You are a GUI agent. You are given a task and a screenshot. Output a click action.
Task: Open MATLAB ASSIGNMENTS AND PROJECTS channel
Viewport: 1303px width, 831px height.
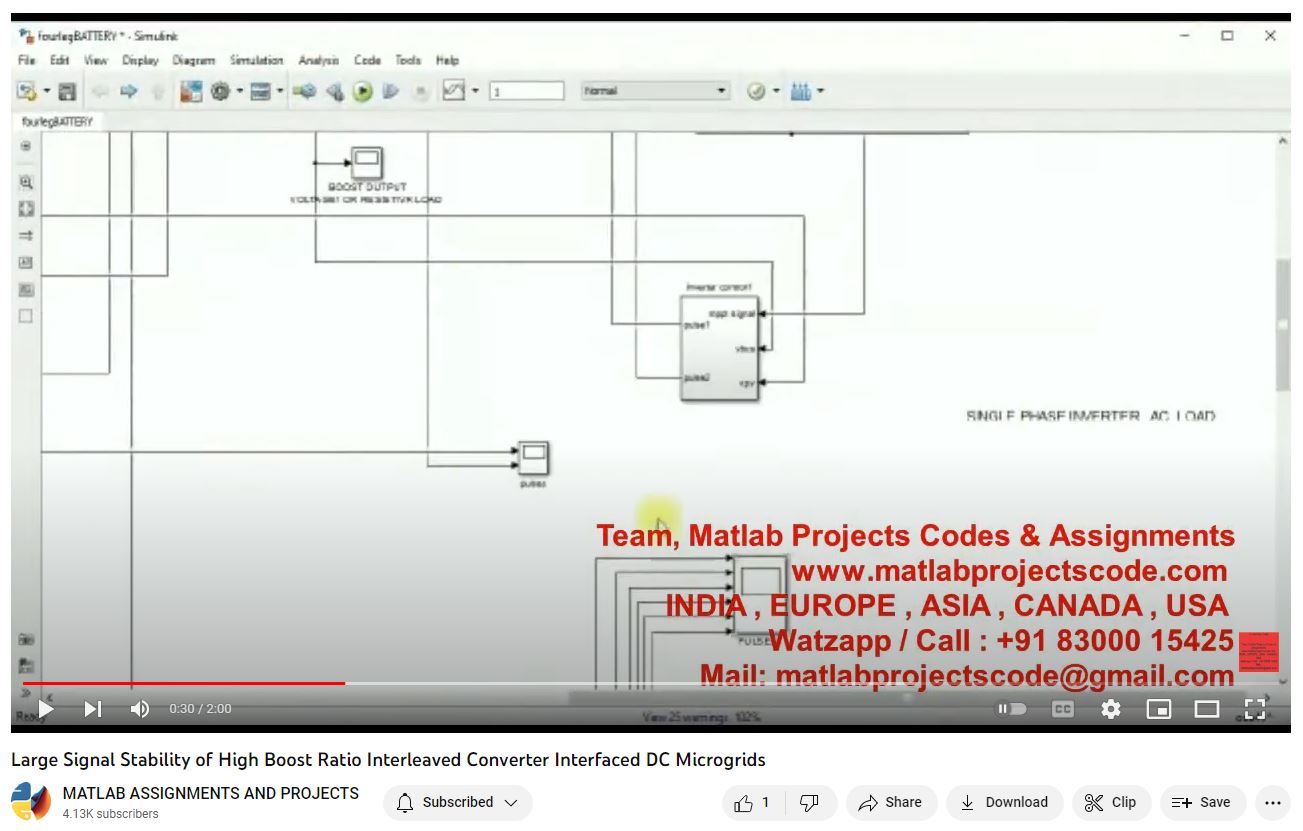210,793
